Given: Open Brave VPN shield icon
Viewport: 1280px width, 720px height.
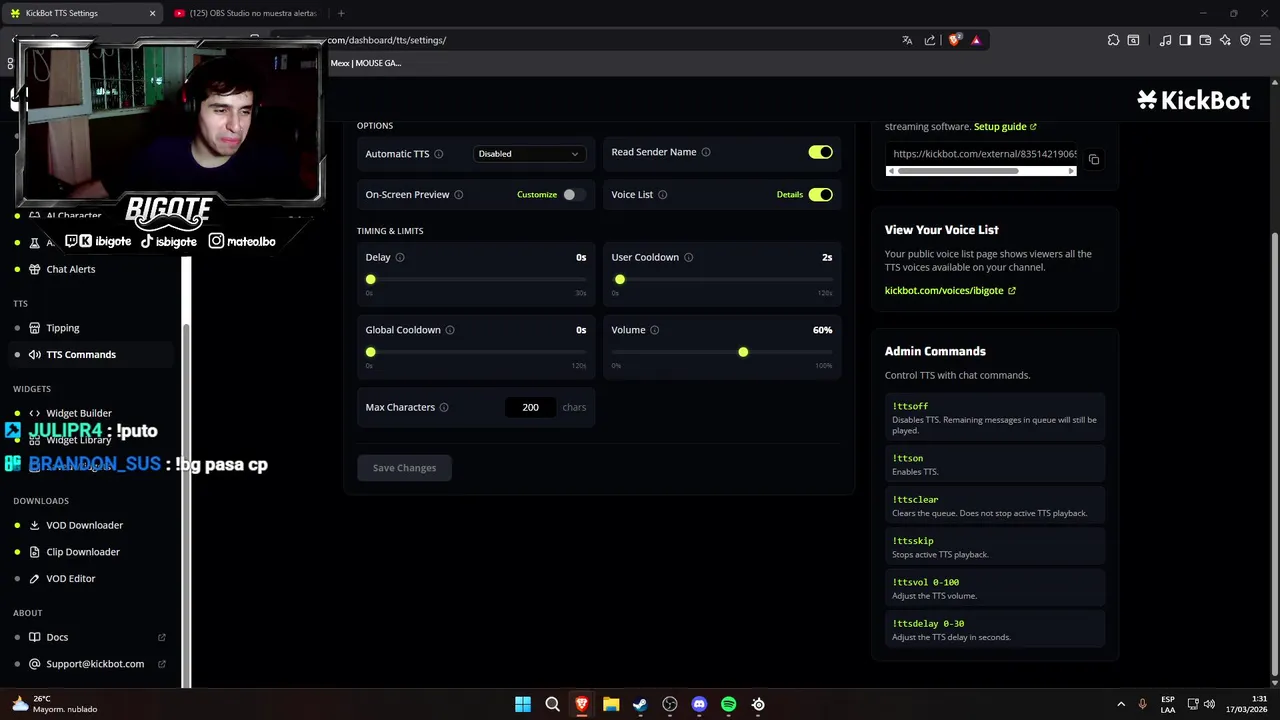Looking at the screenshot, I should 1245,40.
